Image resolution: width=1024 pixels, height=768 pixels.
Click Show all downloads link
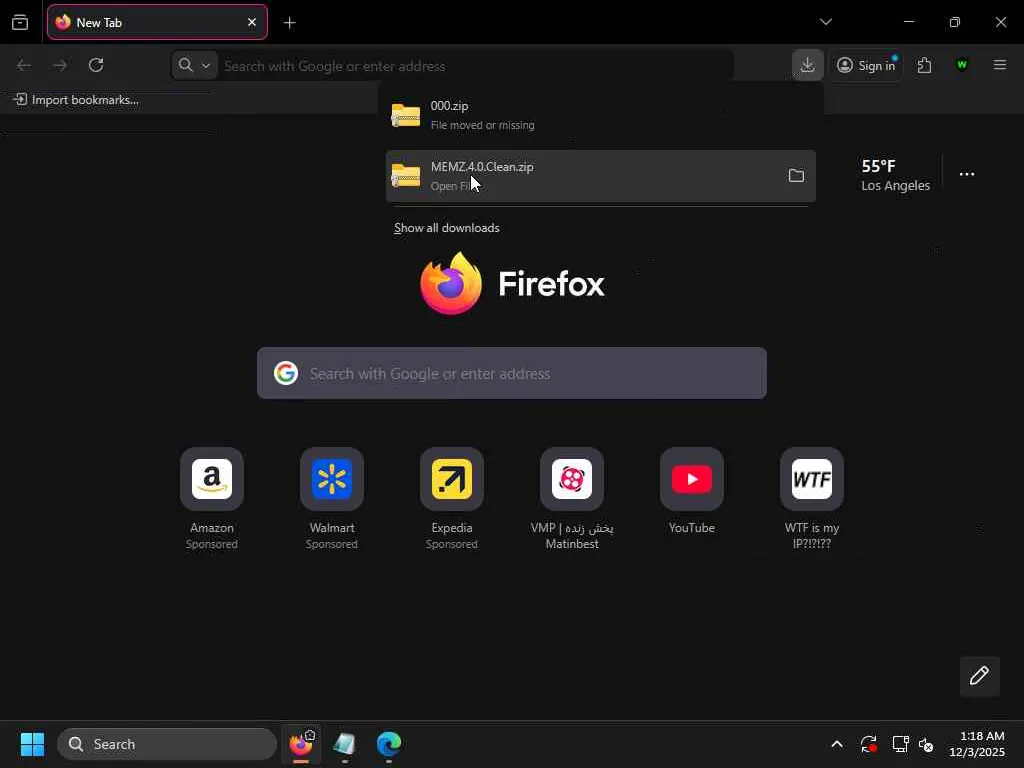pyautogui.click(x=447, y=228)
